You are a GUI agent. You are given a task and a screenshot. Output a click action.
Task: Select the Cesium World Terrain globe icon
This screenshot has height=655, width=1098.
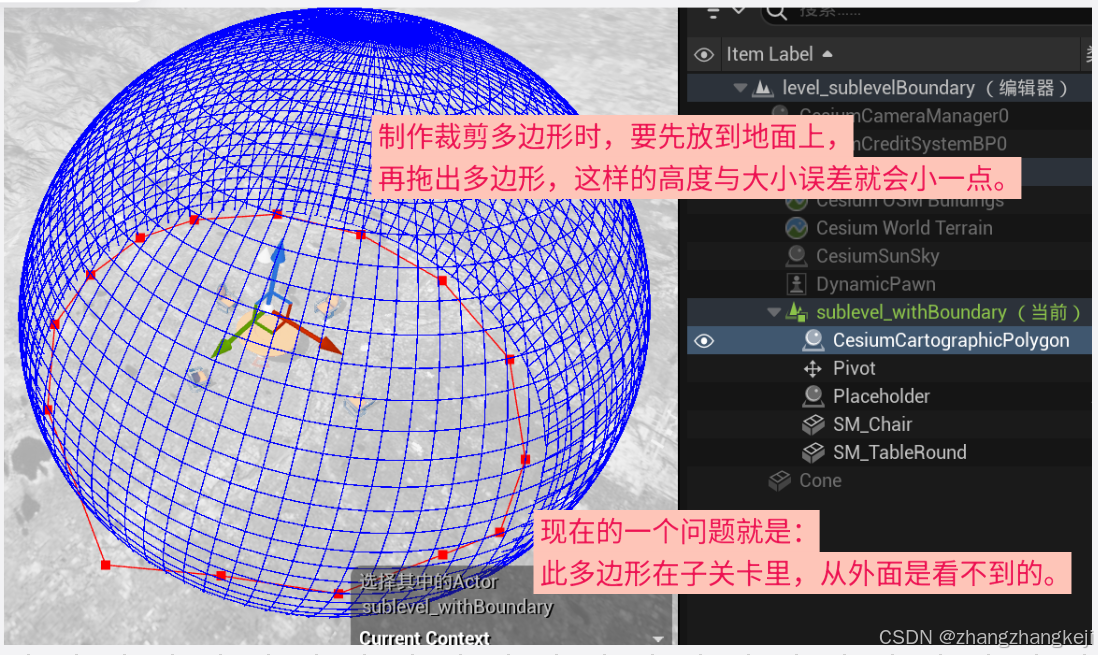click(x=796, y=227)
